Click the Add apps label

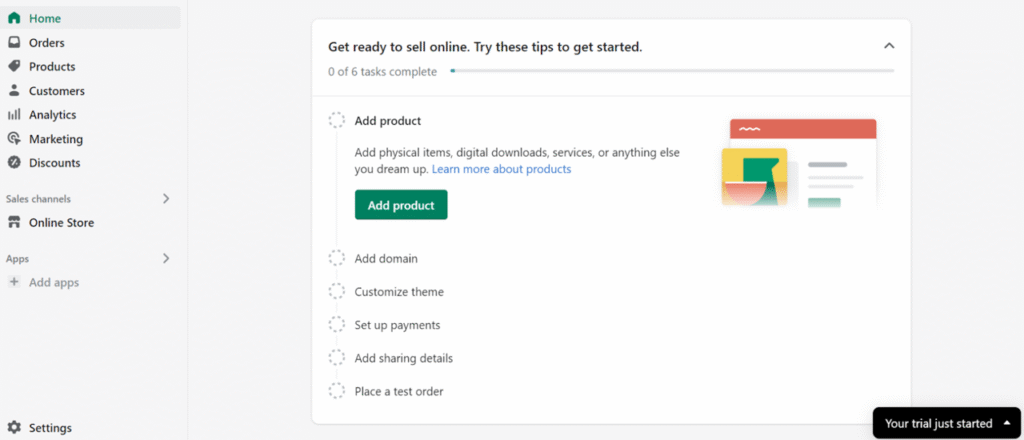pos(54,283)
